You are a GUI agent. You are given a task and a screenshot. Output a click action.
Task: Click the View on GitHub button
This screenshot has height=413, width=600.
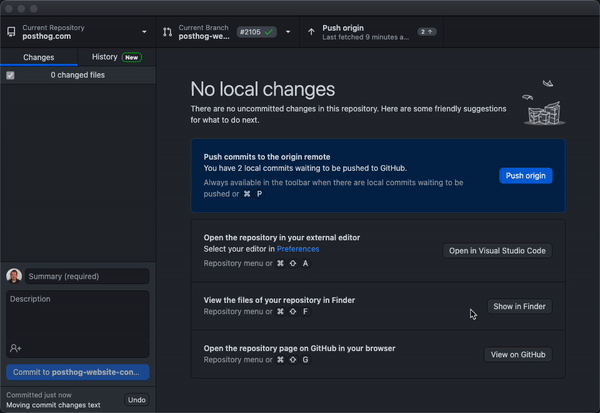pos(519,354)
